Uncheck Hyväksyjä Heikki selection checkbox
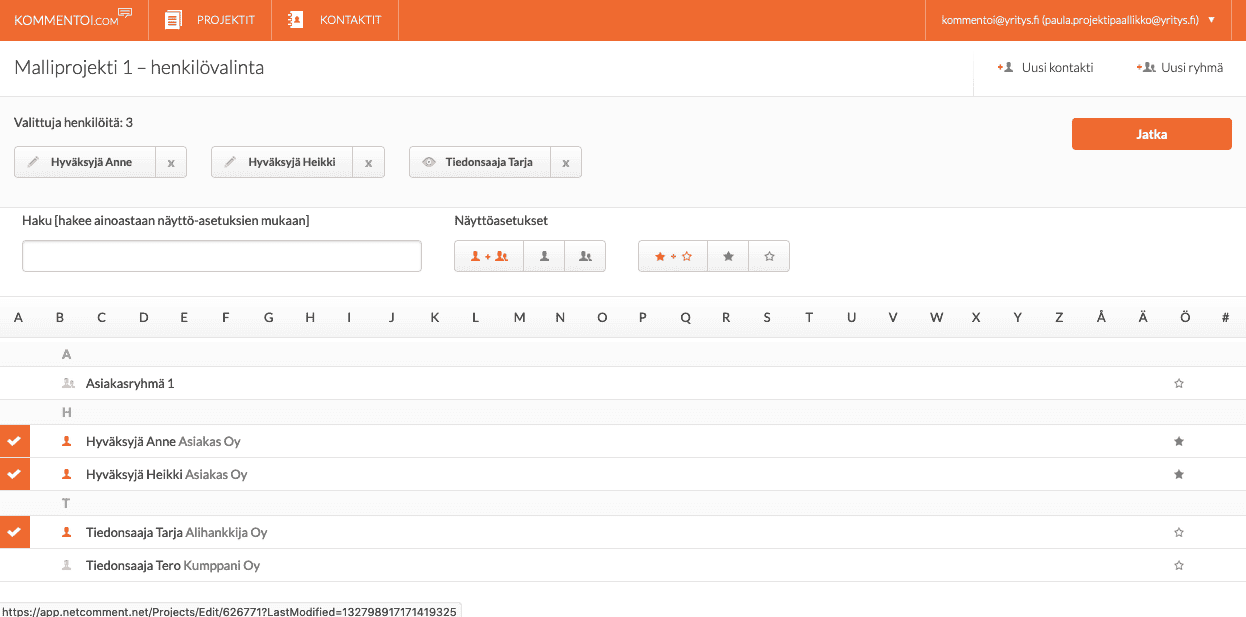This screenshot has width=1246, height=617. click(x=14, y=474)
